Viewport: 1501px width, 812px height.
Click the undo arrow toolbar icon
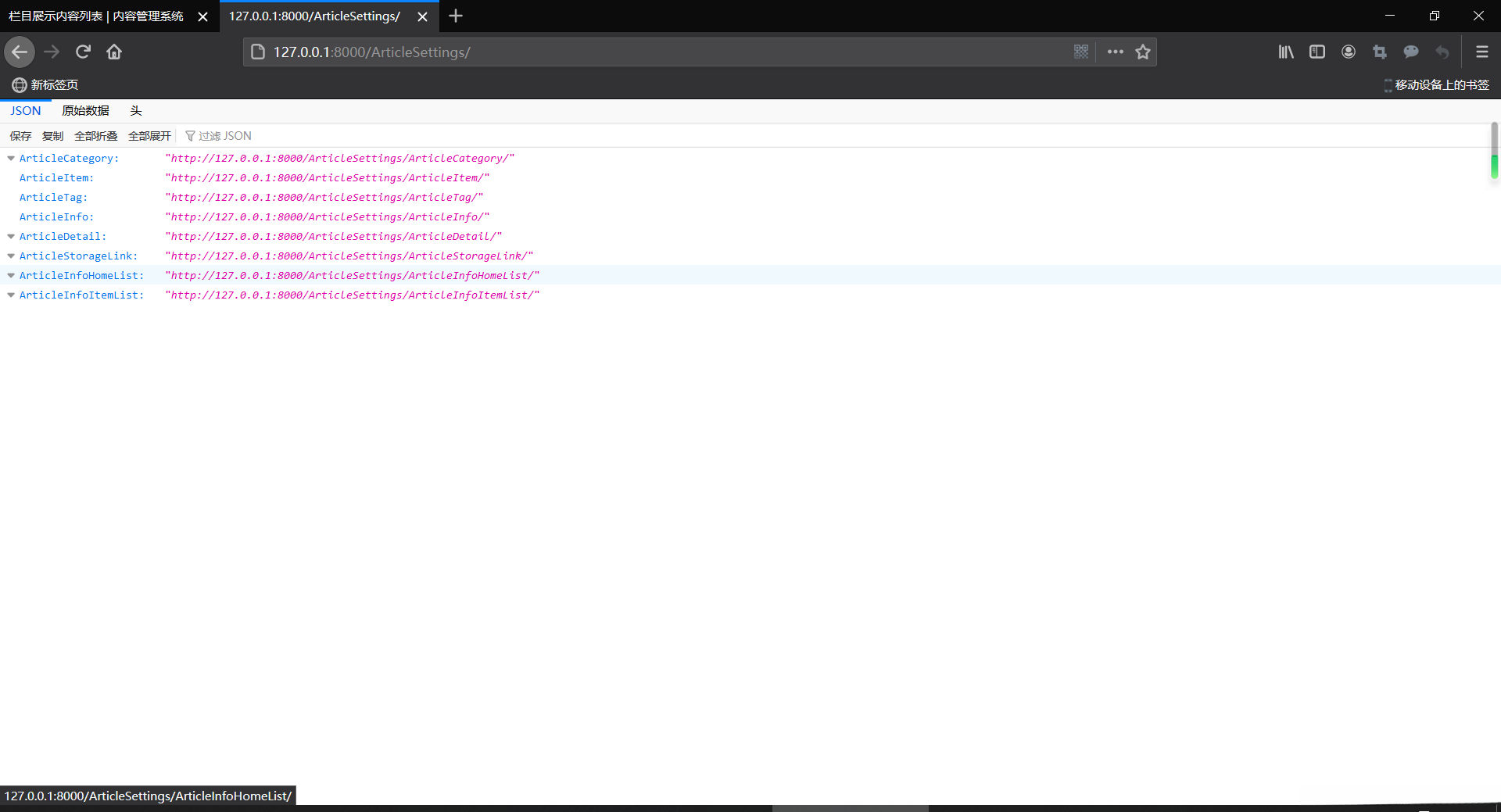1442,52
